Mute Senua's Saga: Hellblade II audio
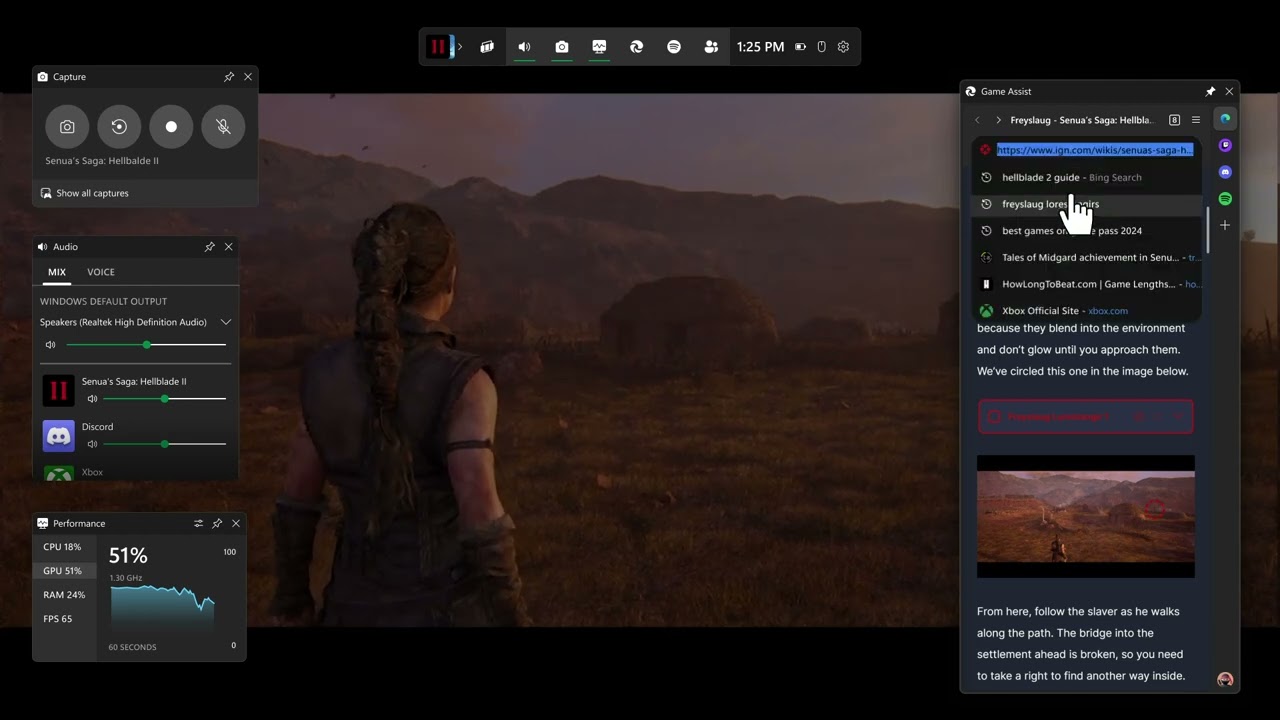Viewport: 1280px width, 720px height. coord(92,399)
